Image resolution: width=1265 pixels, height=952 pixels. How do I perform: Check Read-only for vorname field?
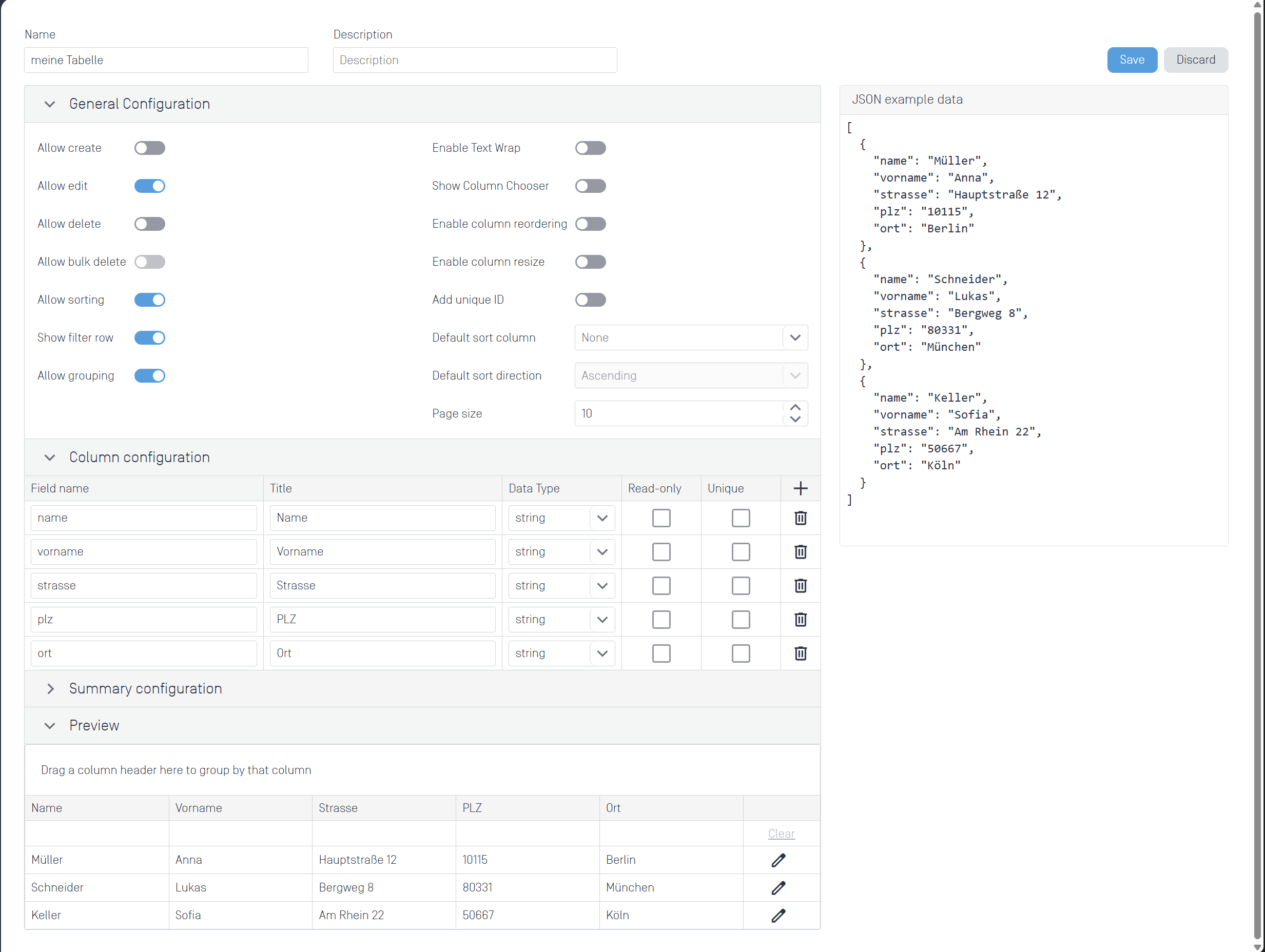pos(661,551)
